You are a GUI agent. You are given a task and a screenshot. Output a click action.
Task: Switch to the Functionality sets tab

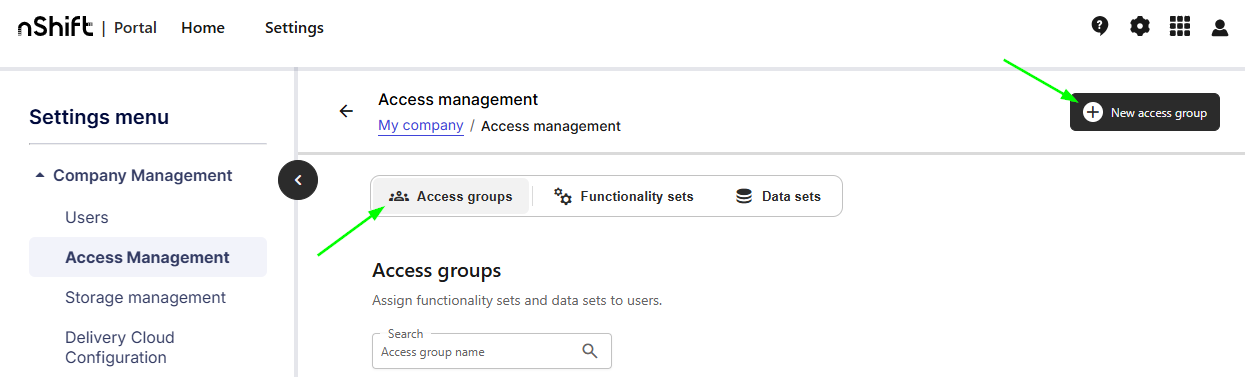click(624, 196)
